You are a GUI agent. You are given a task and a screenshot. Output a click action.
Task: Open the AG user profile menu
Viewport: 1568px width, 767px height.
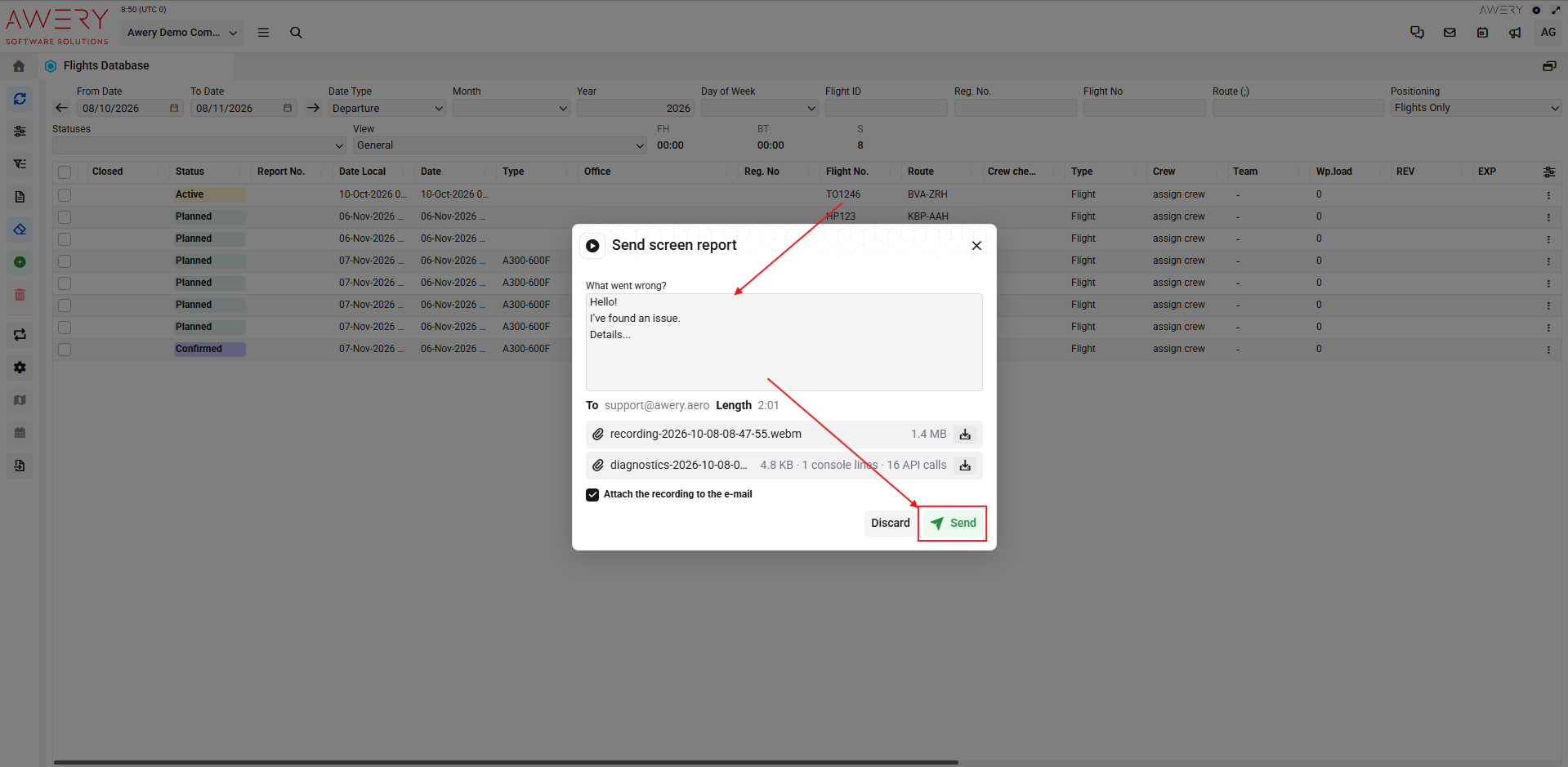pos(1548,33)
